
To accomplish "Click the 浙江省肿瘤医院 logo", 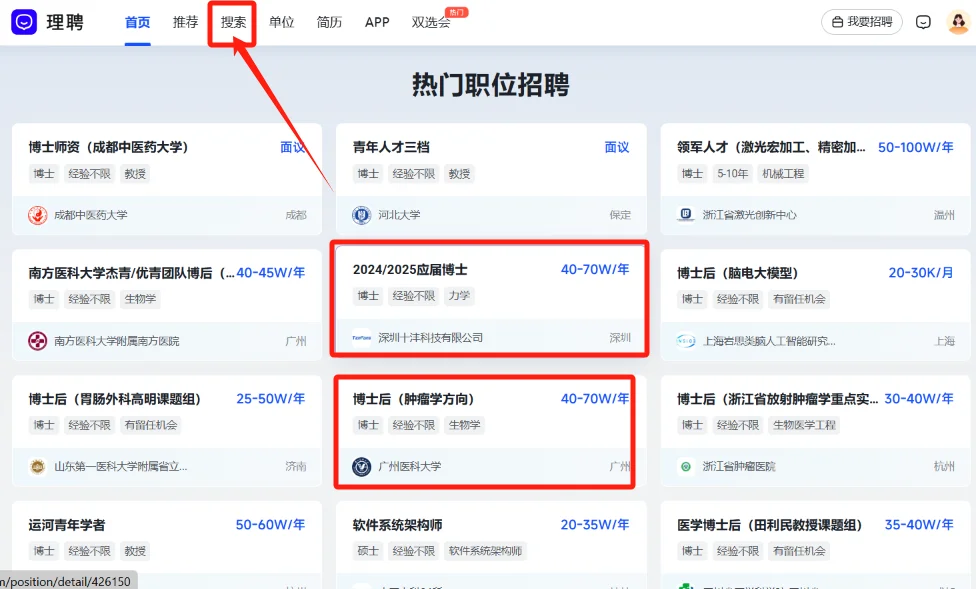I will tap(686, 465).
